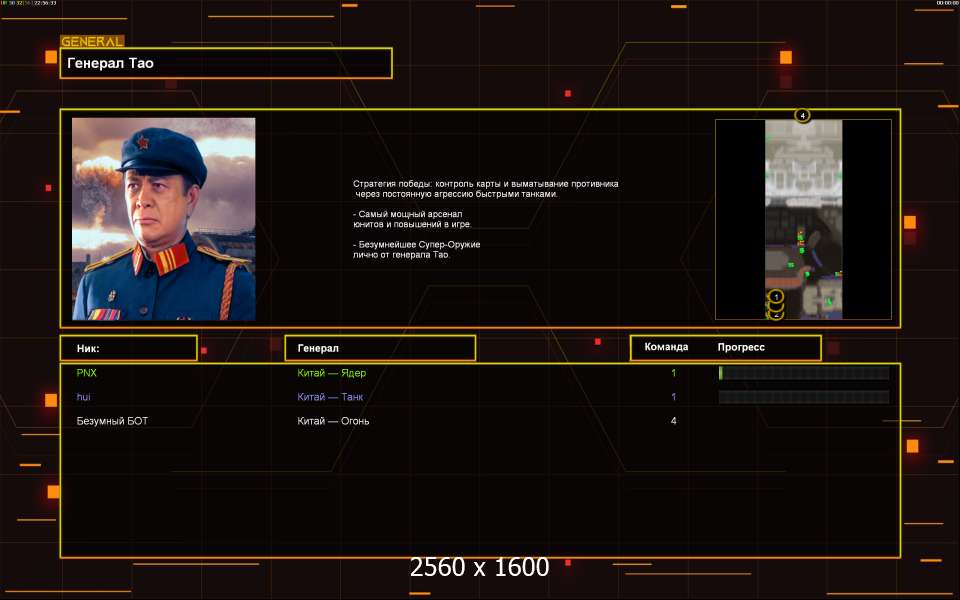
Task: Click the 'Прогресс' column header
Action: point(741,347)
